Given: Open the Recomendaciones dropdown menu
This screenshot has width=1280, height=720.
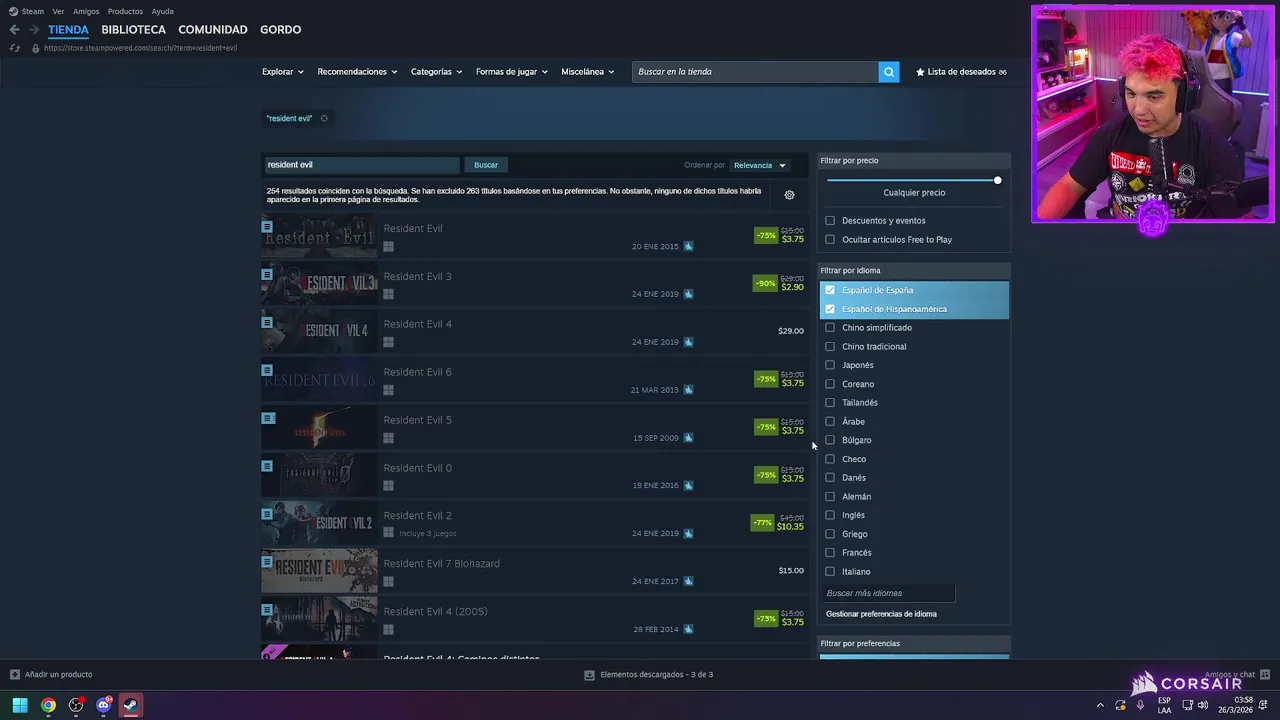Looking at the screenshot, I should (x=357, y=72).
